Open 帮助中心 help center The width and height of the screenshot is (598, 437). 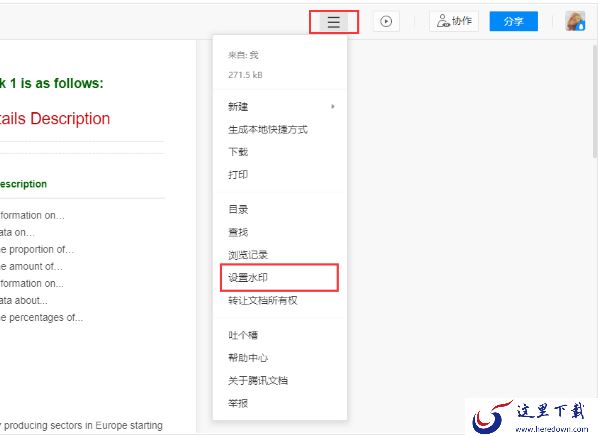click(248, 358)
